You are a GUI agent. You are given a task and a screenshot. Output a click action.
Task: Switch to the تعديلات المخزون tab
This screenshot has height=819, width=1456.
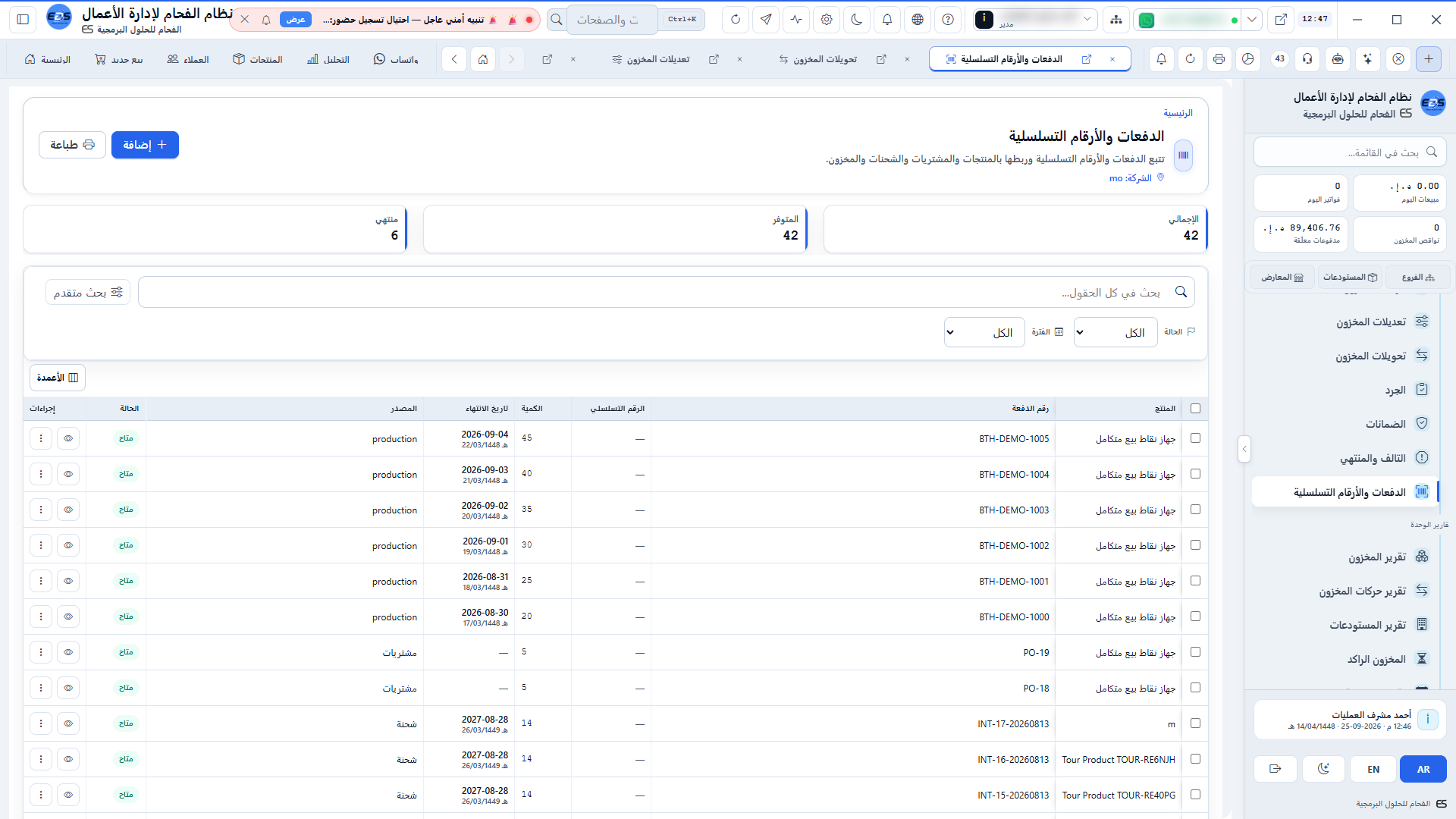[651, 59]
